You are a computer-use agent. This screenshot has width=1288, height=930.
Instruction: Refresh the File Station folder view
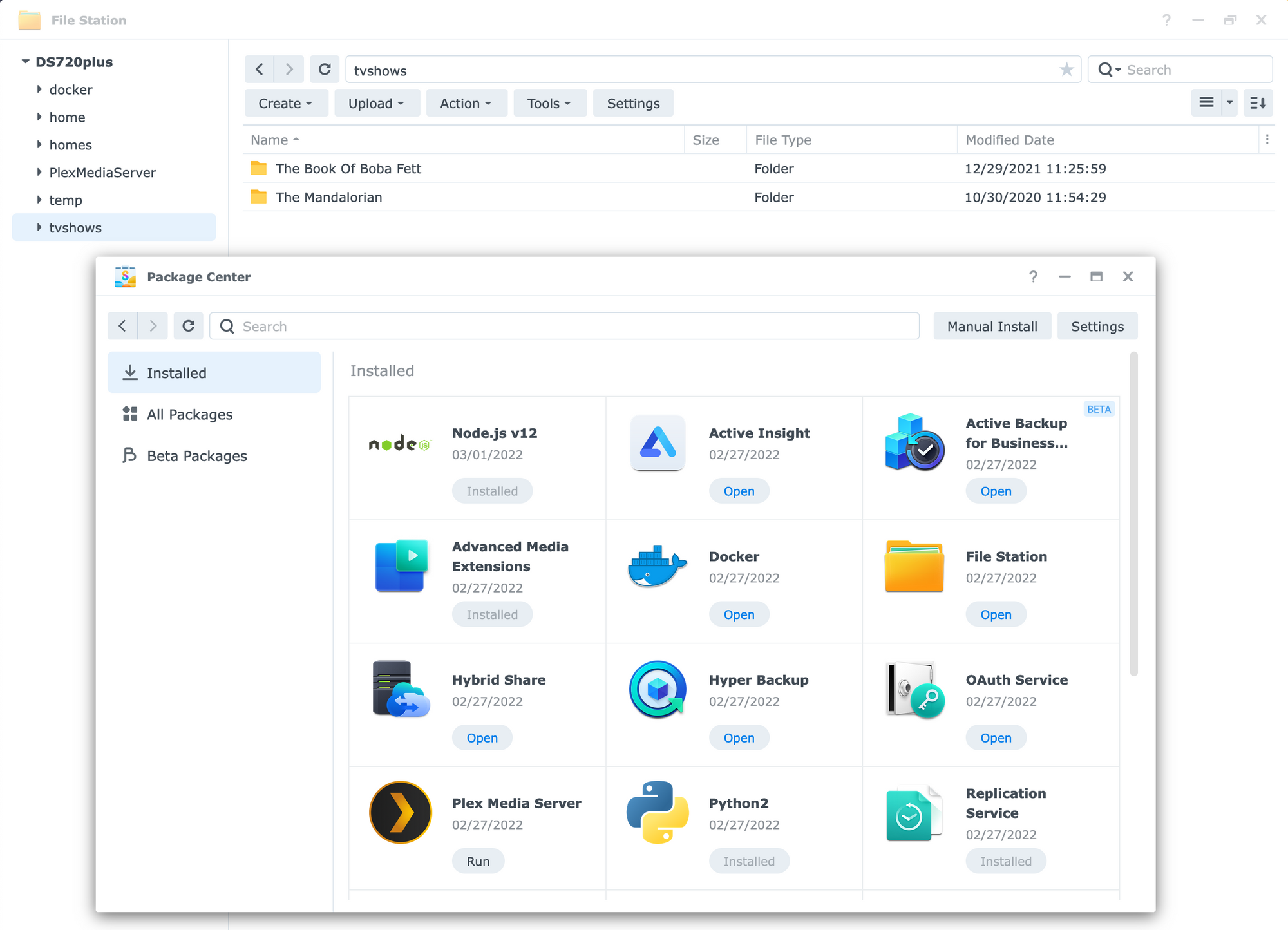tap(325, 69)
